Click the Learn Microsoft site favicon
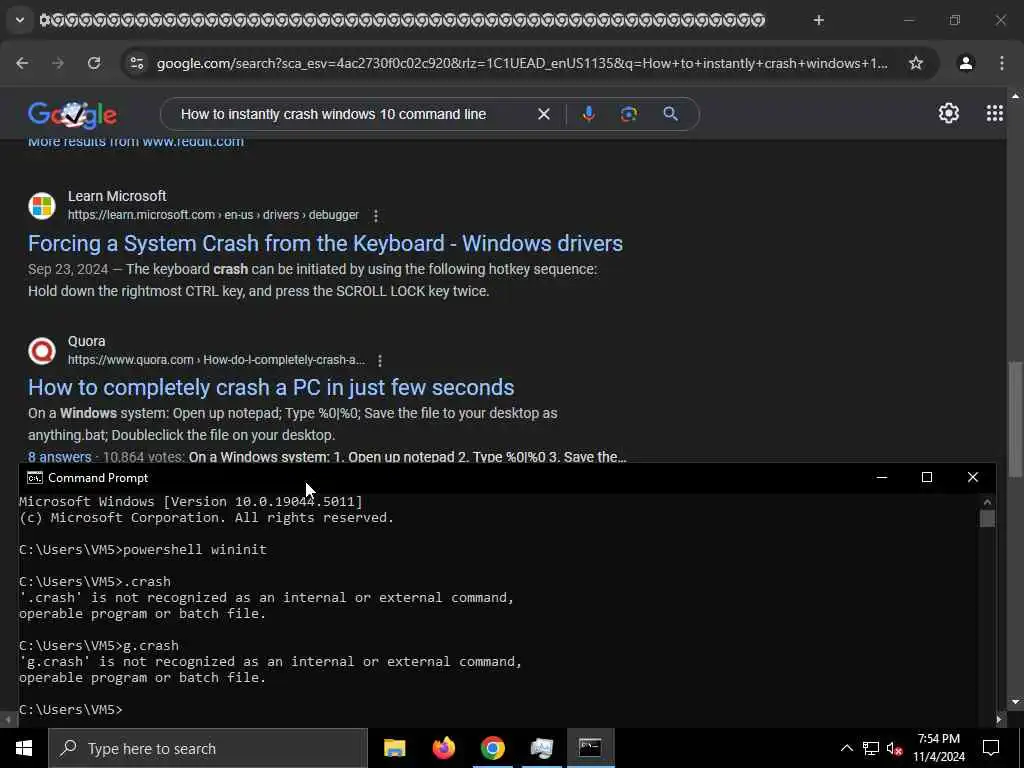 coord(42,206)
